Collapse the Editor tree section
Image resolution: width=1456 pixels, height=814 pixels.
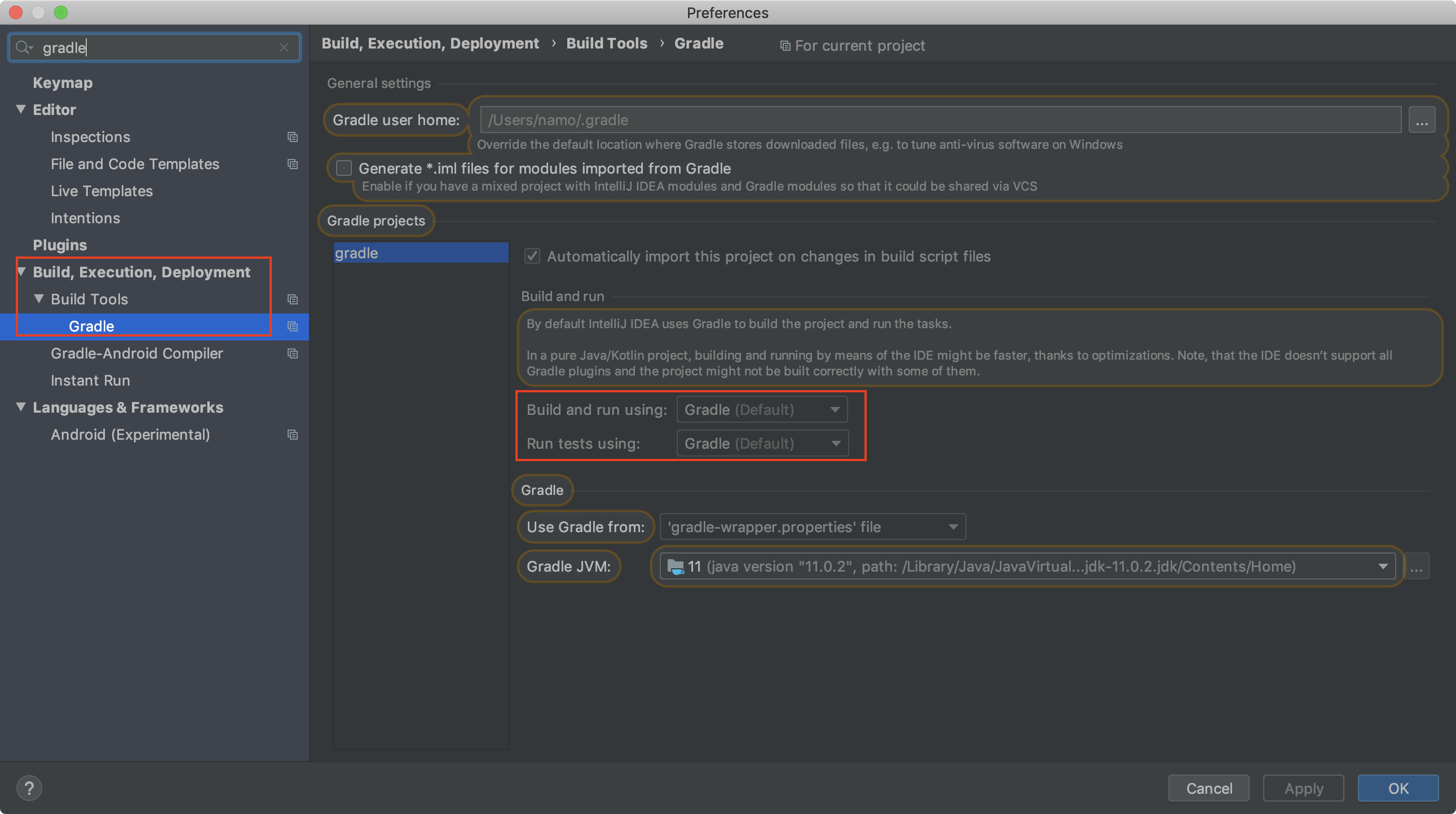tap(21, 109)
